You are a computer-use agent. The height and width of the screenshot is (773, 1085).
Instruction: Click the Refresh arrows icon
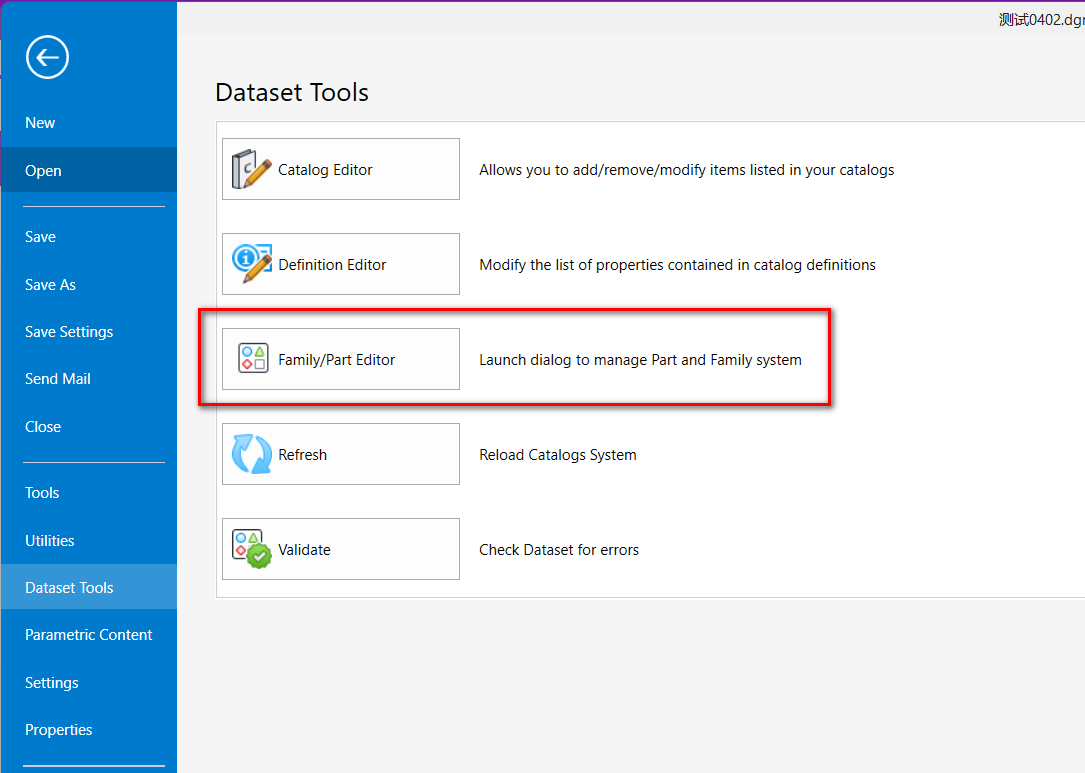[x=251, y=454]
